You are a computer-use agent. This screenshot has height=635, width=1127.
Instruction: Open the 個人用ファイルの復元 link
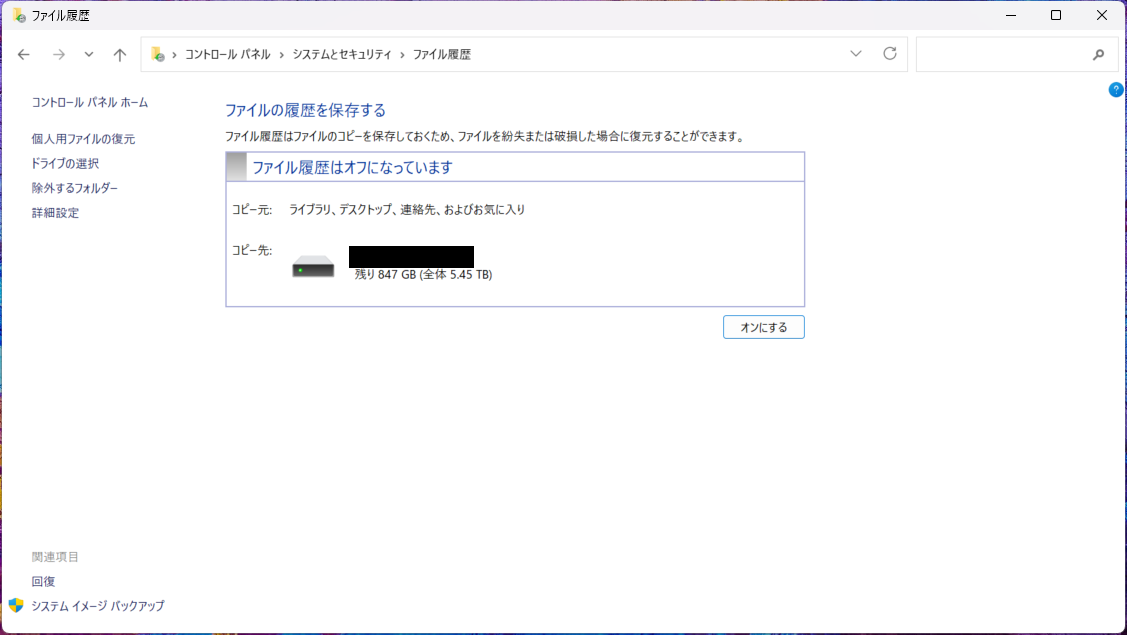tap(83, 139)
